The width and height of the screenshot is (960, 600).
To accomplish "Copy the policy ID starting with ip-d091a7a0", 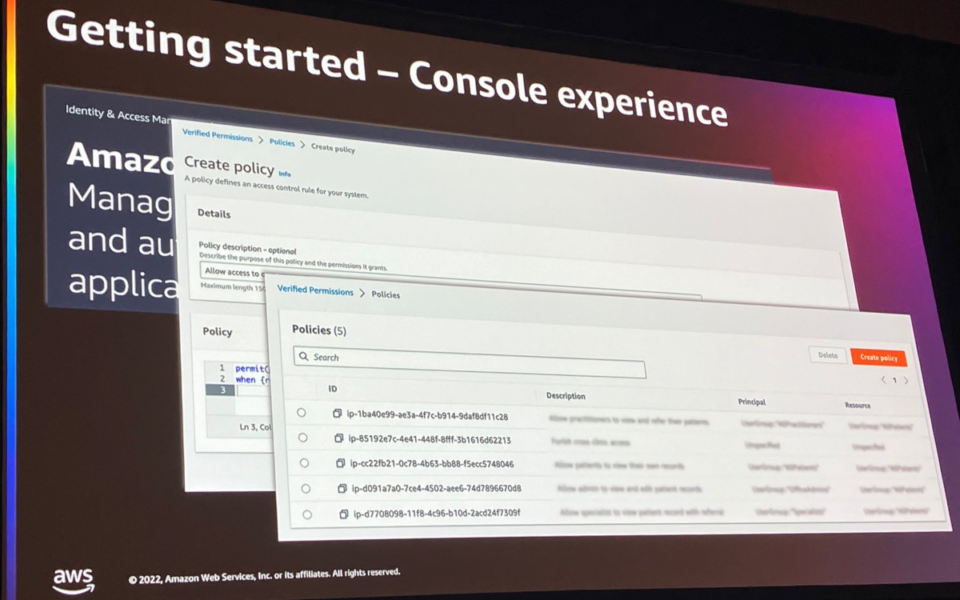I will pyautogui.click(x=342, y=489).
